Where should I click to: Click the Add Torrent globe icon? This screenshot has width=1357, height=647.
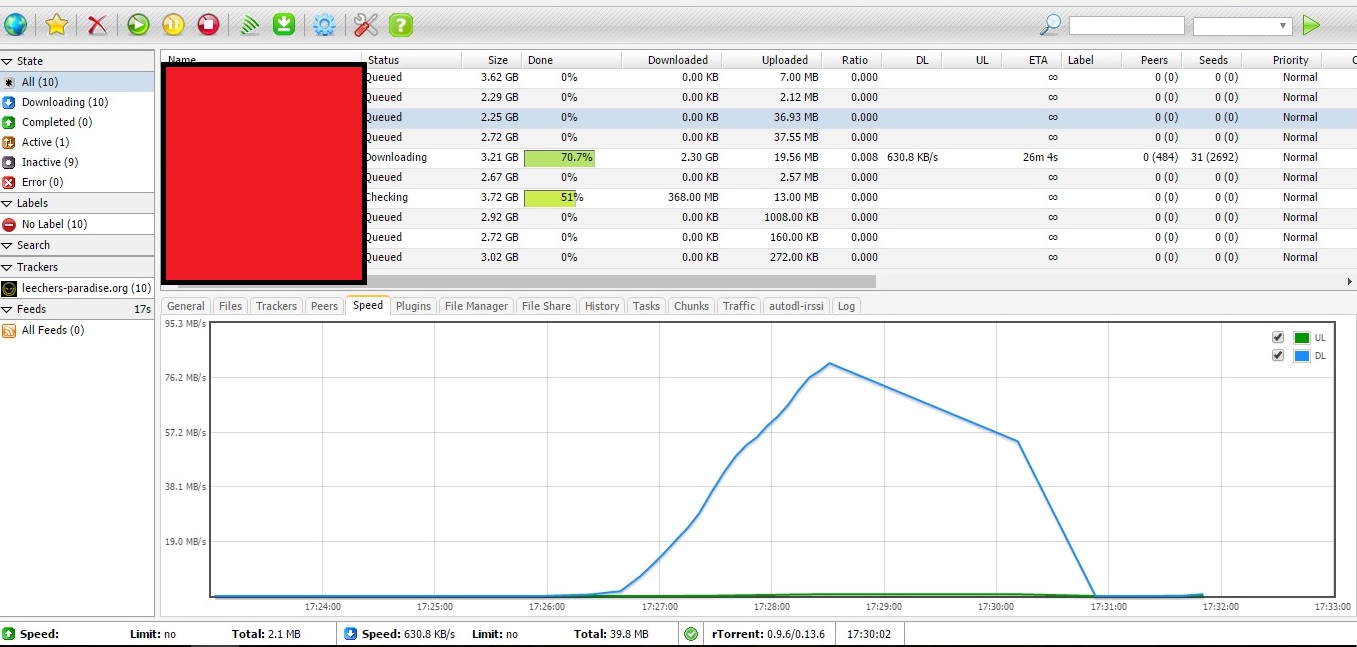(x=15, y=25)
